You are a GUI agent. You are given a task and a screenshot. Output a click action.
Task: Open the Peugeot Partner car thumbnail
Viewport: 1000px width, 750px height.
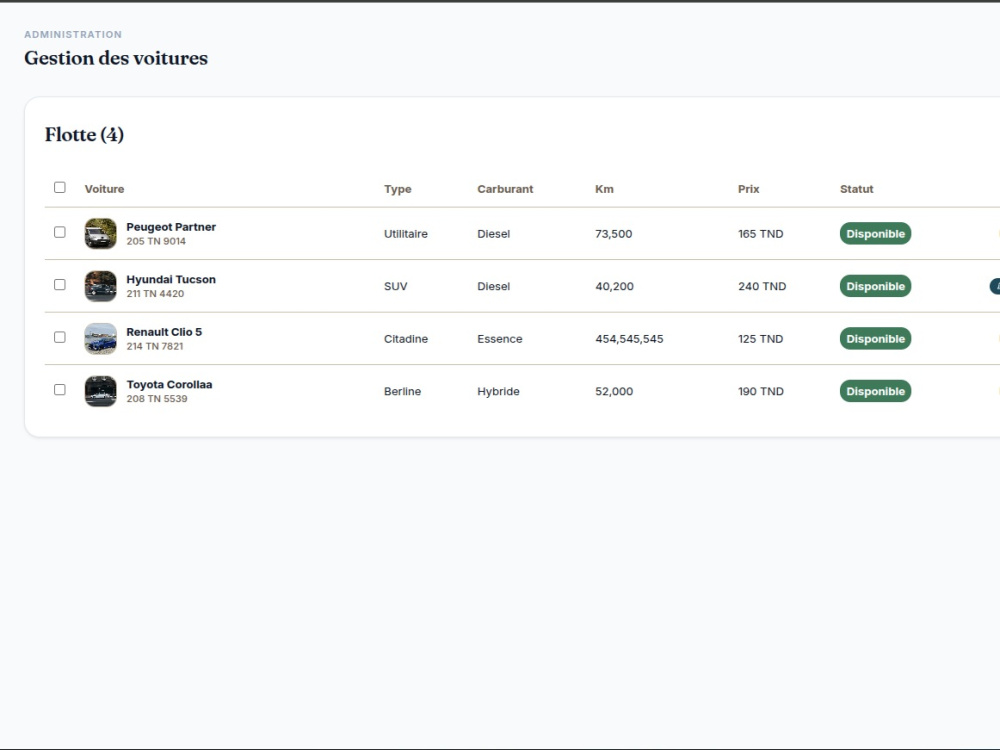click(x=101, y=233)
